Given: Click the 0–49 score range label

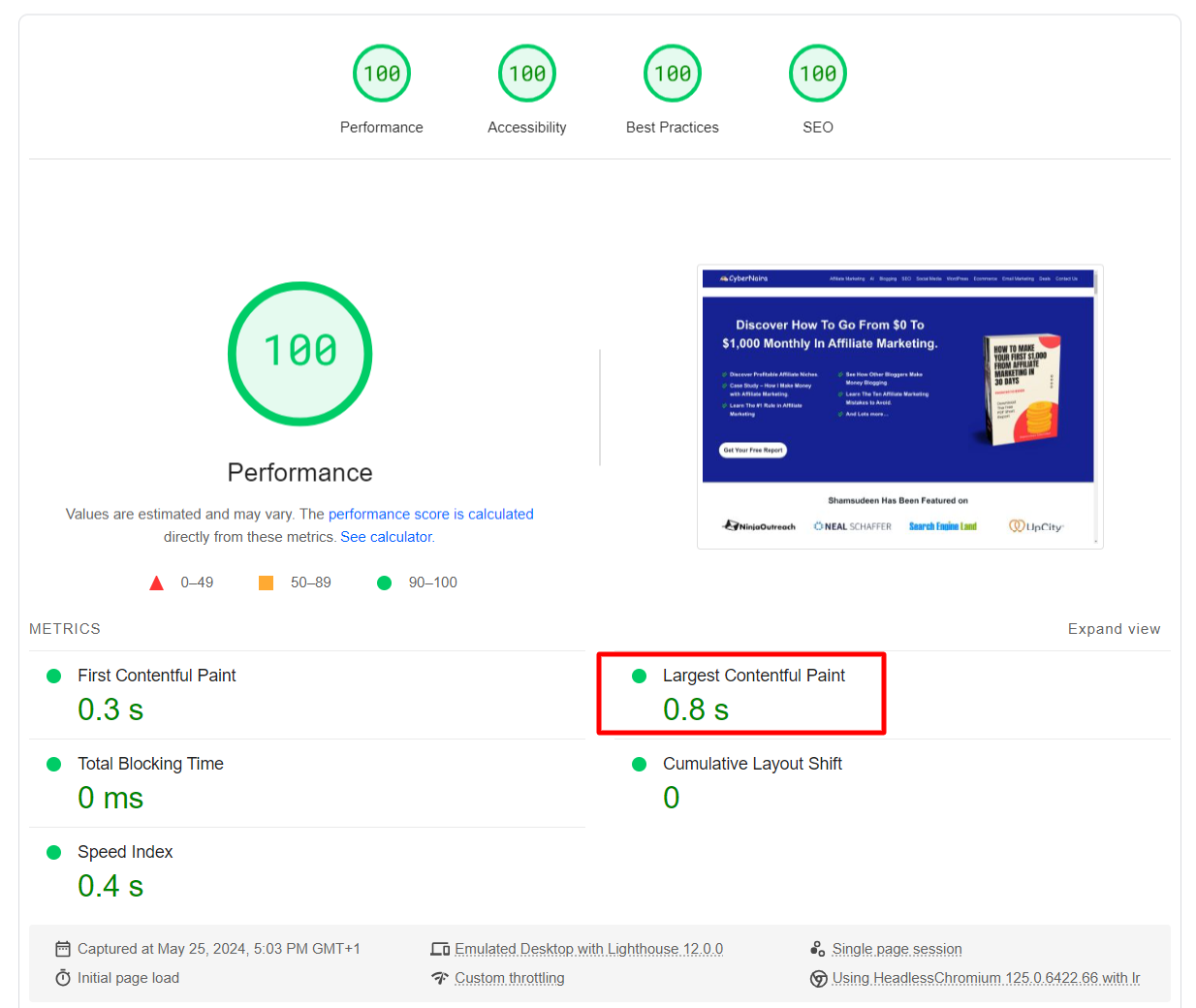Looking at the screenshot, I should click(197, 583).
